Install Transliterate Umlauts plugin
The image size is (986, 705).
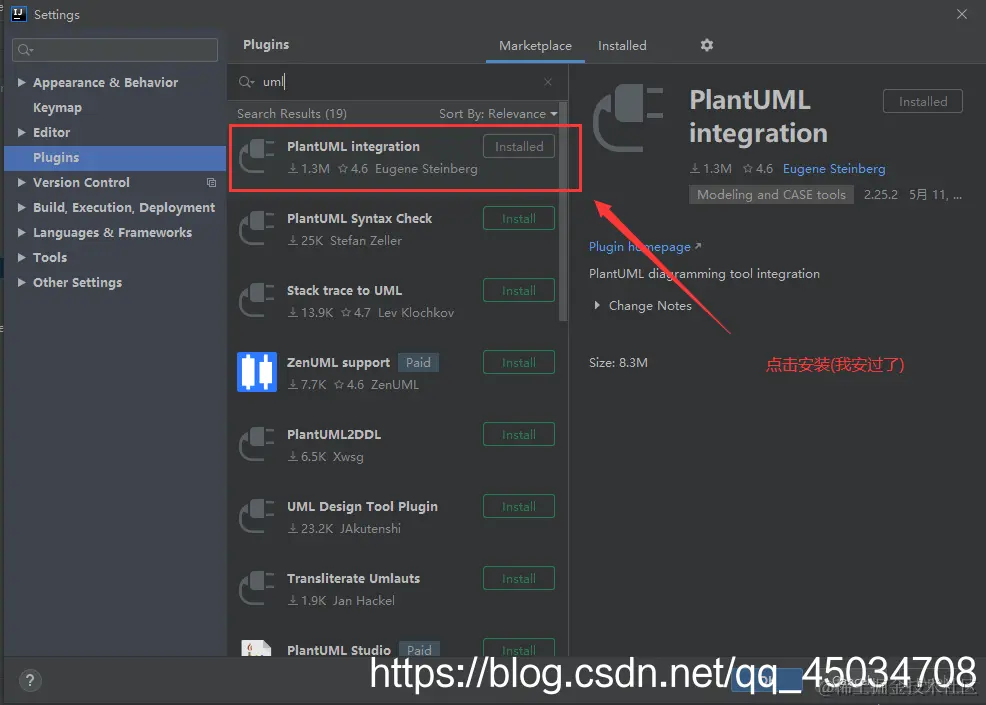pyautogui.click(x=519, y=579)
